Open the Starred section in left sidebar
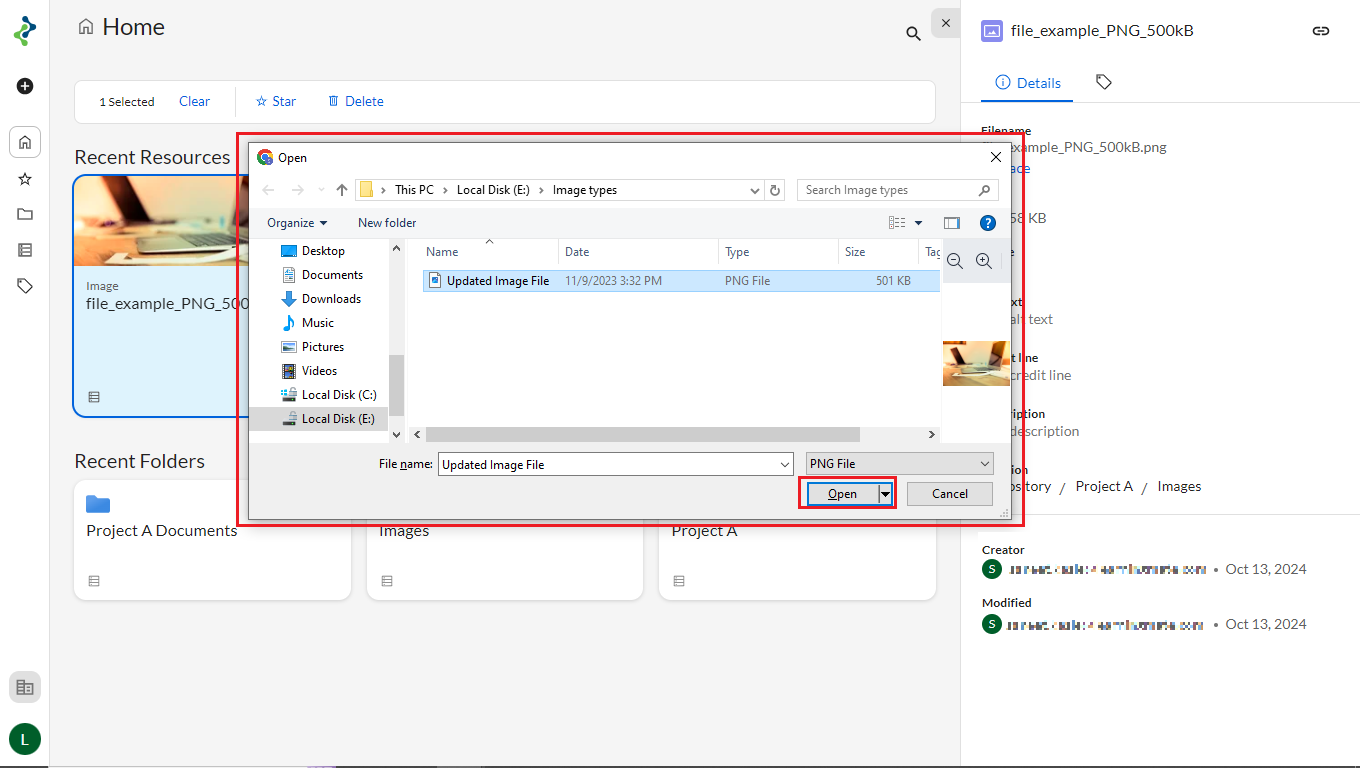This screenshot has height=768, width=1360. (x=25, y=179)
